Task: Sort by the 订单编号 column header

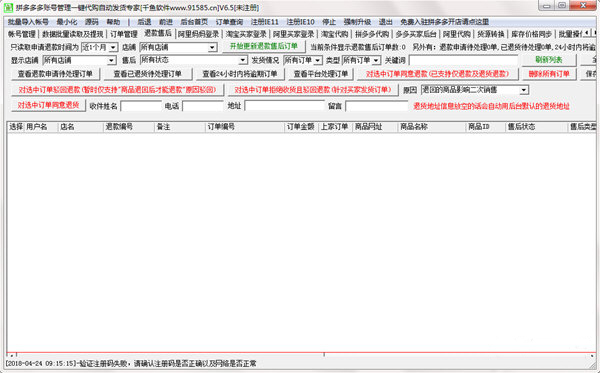Action: click(245, 127)
